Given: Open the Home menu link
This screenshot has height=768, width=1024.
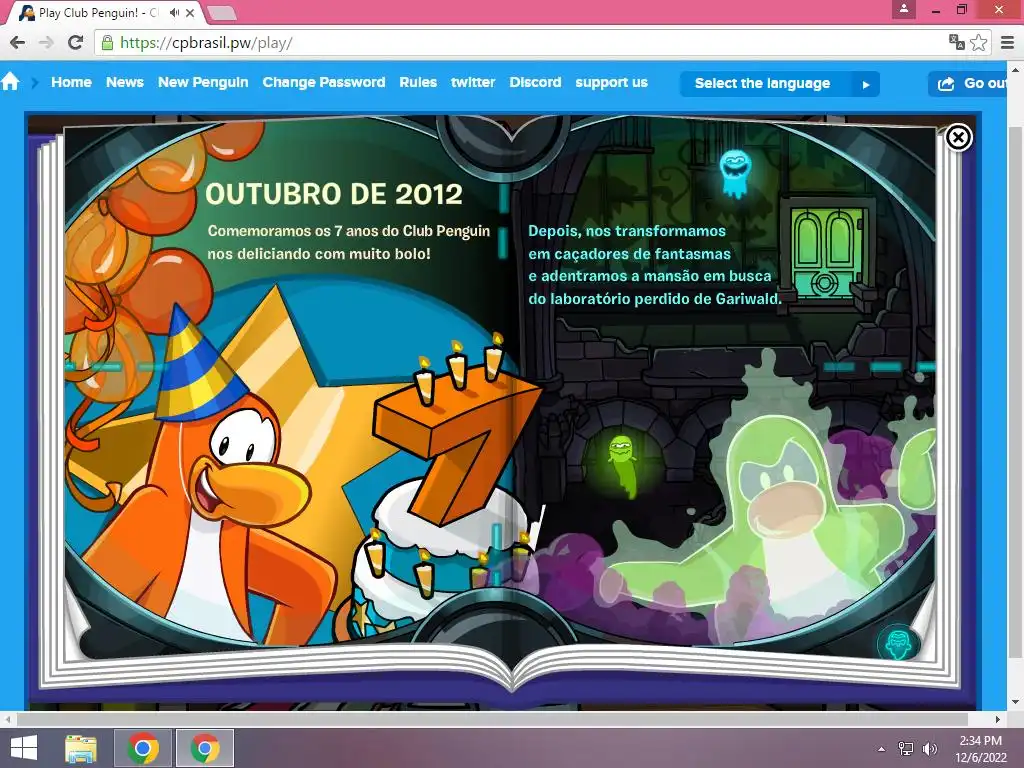Looking at the screenshot, I should 71,82.
